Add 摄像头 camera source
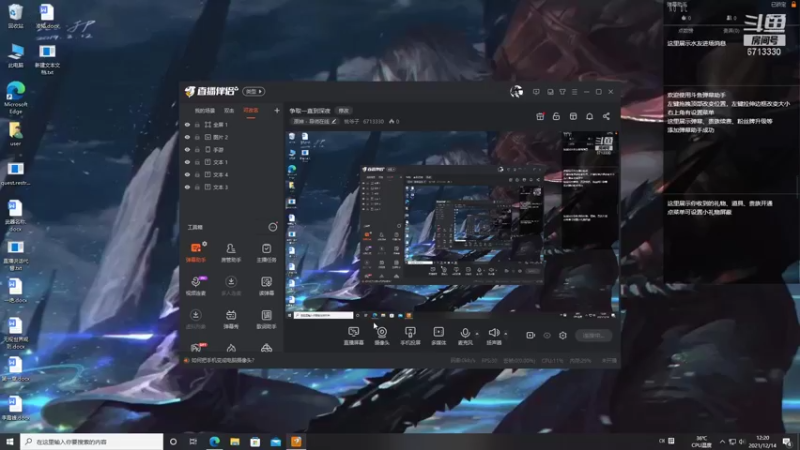 382,336
